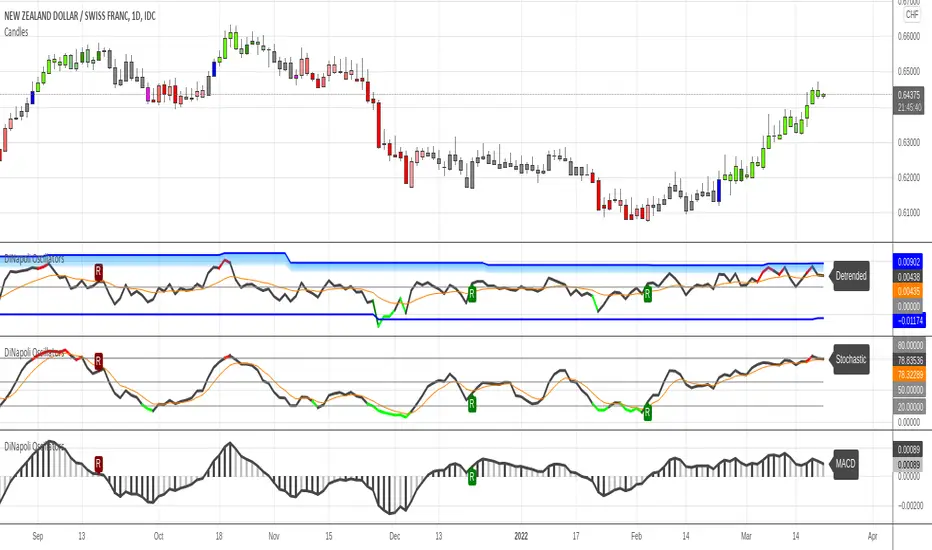Open the CHF currency selector

[911, 15]
